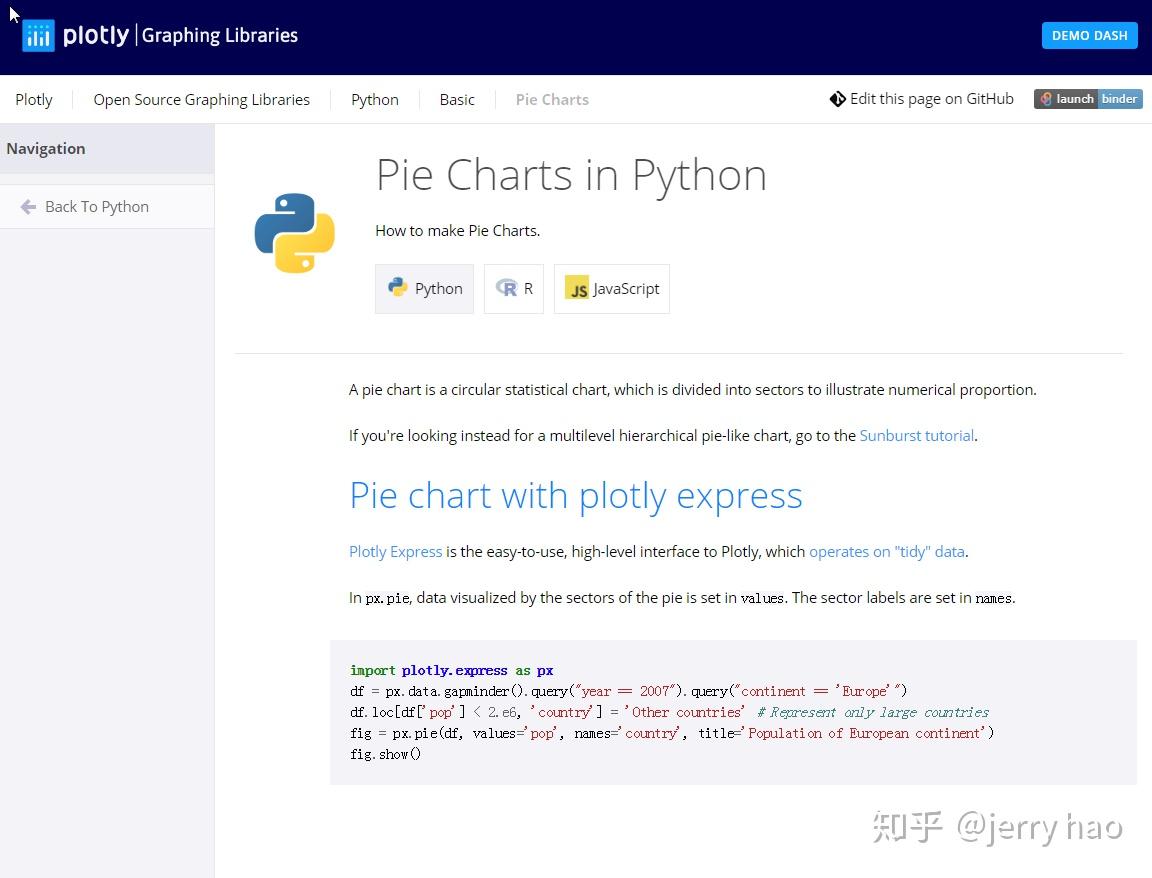Viewport: 1152px width, 878px height.
Task: Switch to the JavaScript language tab
Action: click(x=612, y=289)
